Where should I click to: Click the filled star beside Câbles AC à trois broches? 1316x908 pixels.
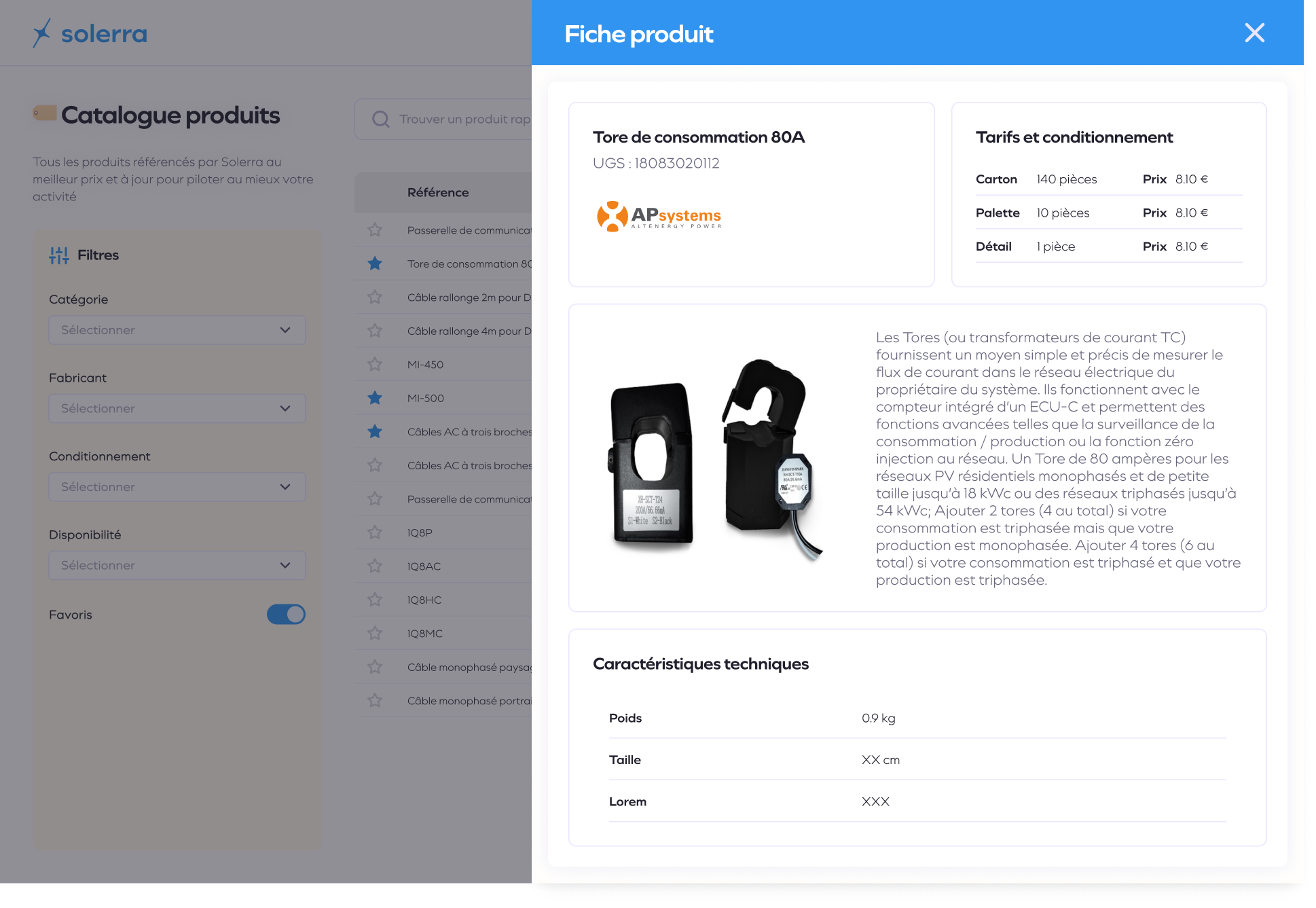(375, 432)
